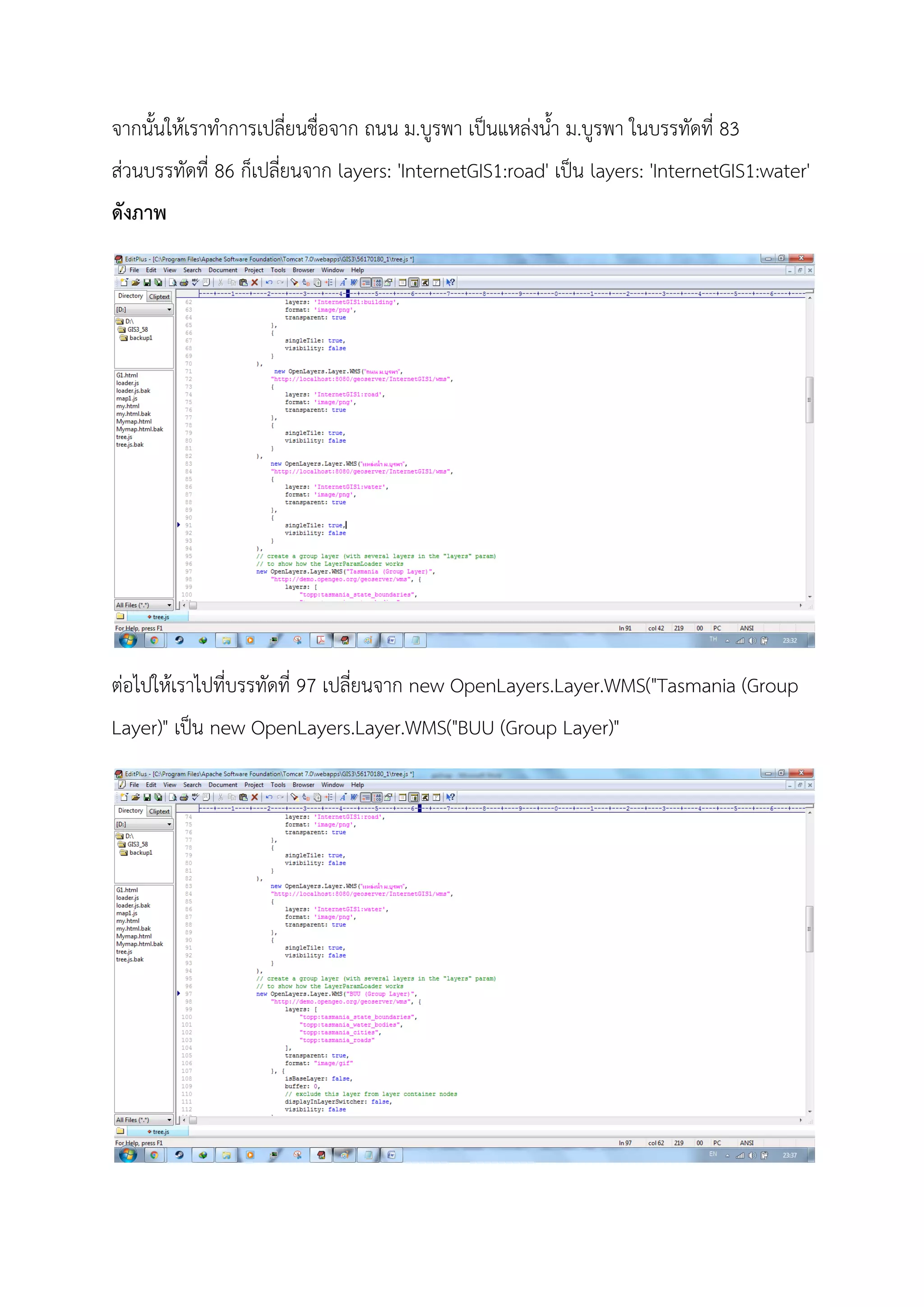Click the Chrome icon in the upper screenshot's Windows taskbar

tap(153, 640)
